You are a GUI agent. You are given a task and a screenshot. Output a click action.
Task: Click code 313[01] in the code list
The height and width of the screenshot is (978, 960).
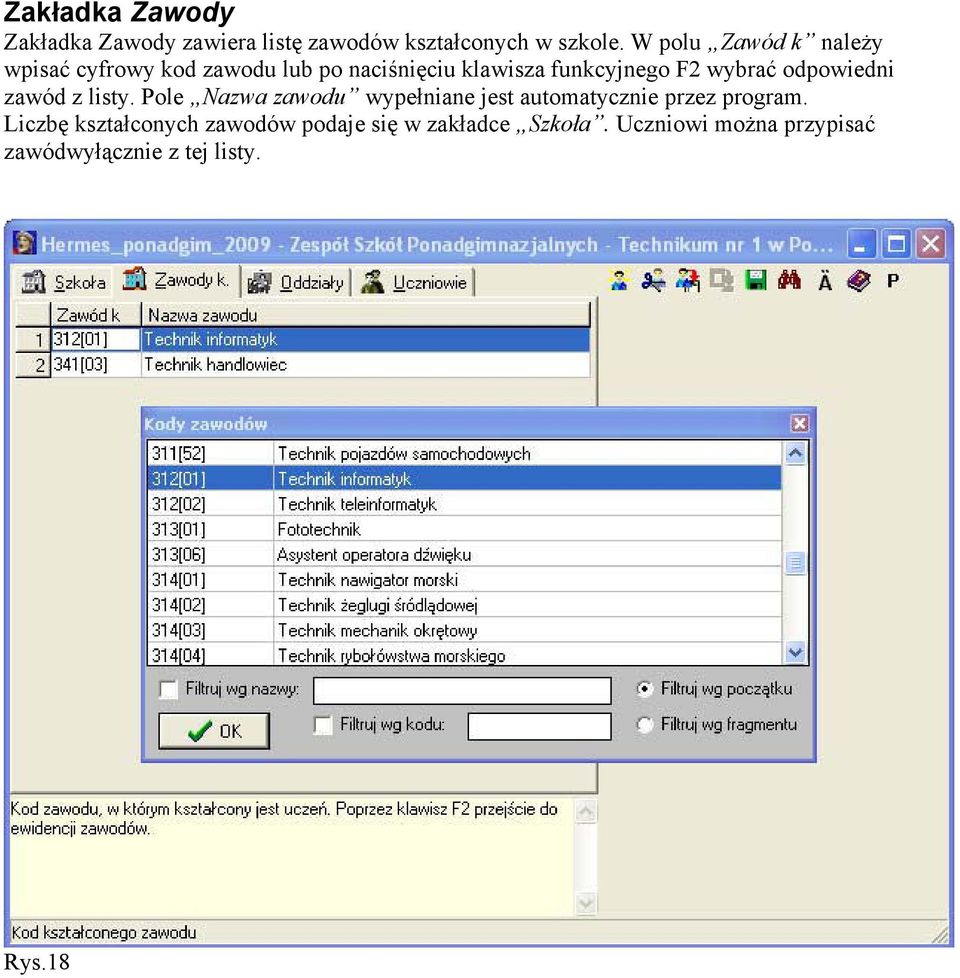pos(211,529)
